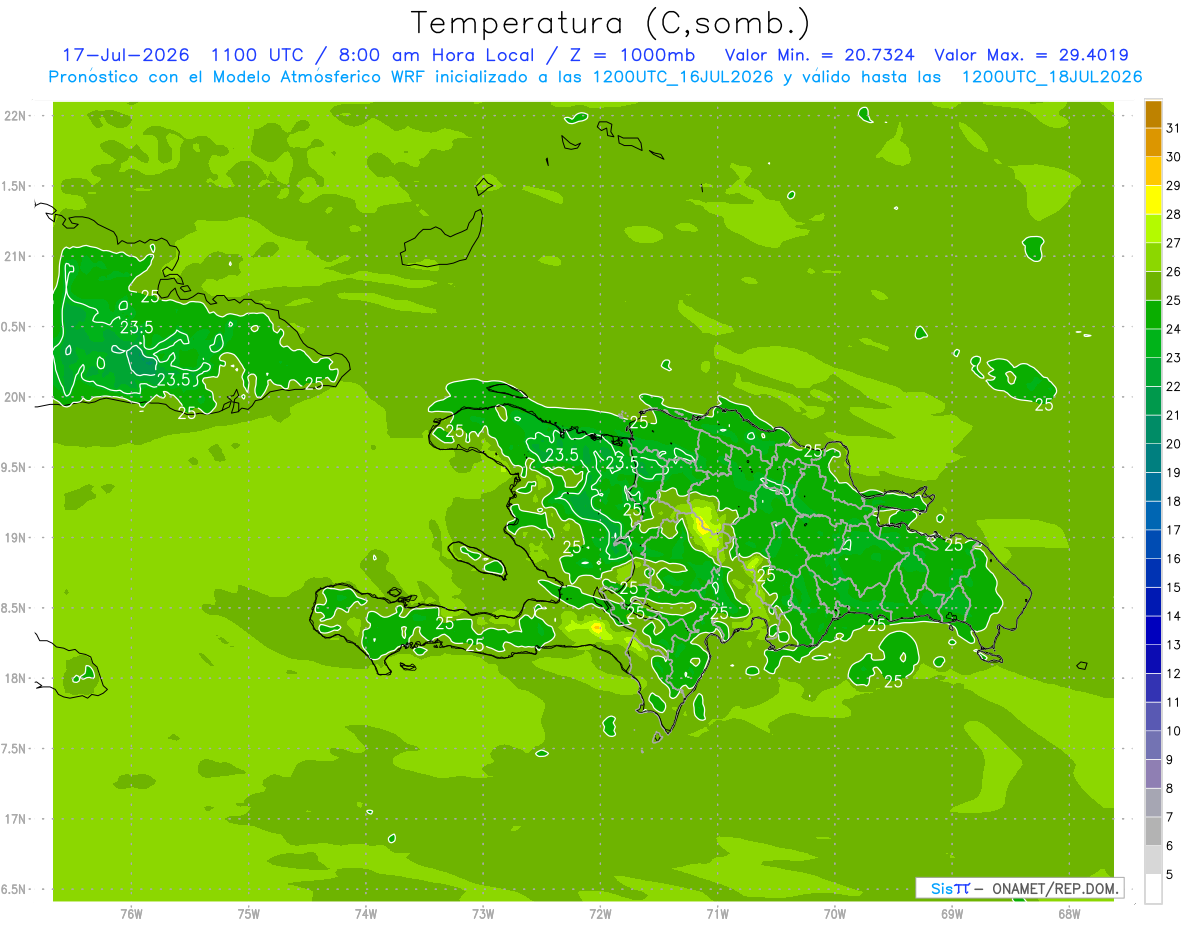Click the colorbar value label "15"
1200x927 pixels.
pyautogui.click(x=1173, y=588)
